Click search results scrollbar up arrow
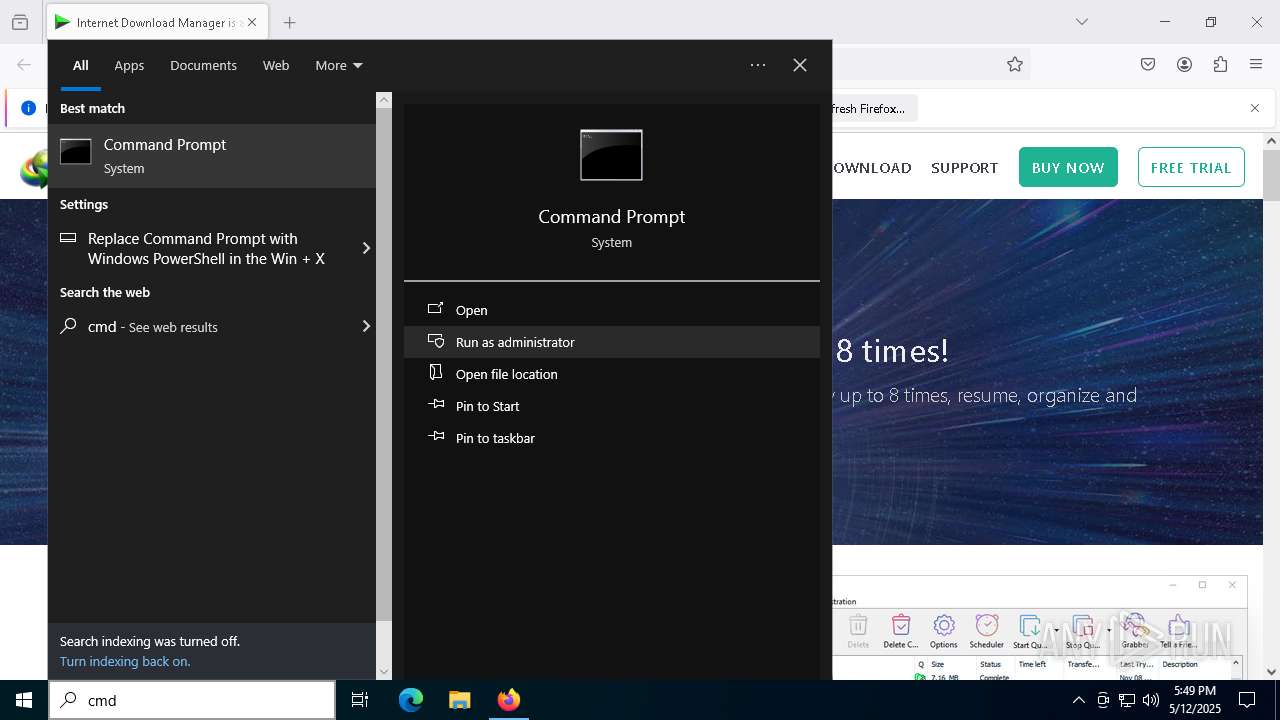Viewport: 1280px width, 720px height. [384, 100]
